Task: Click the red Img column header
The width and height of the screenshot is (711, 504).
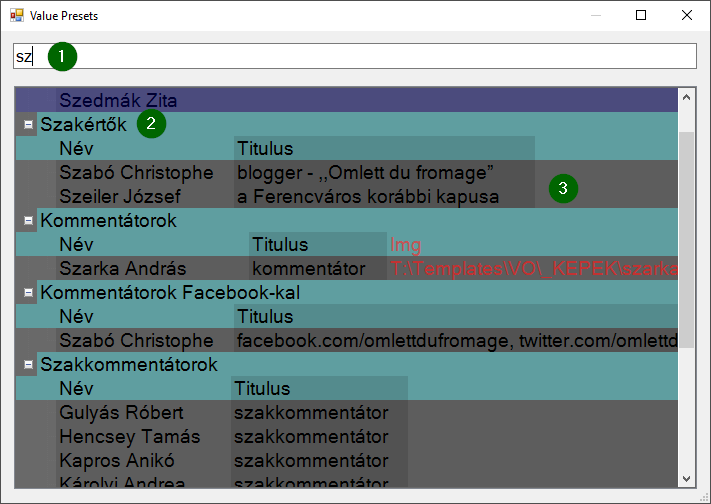Action: (406, 245)
